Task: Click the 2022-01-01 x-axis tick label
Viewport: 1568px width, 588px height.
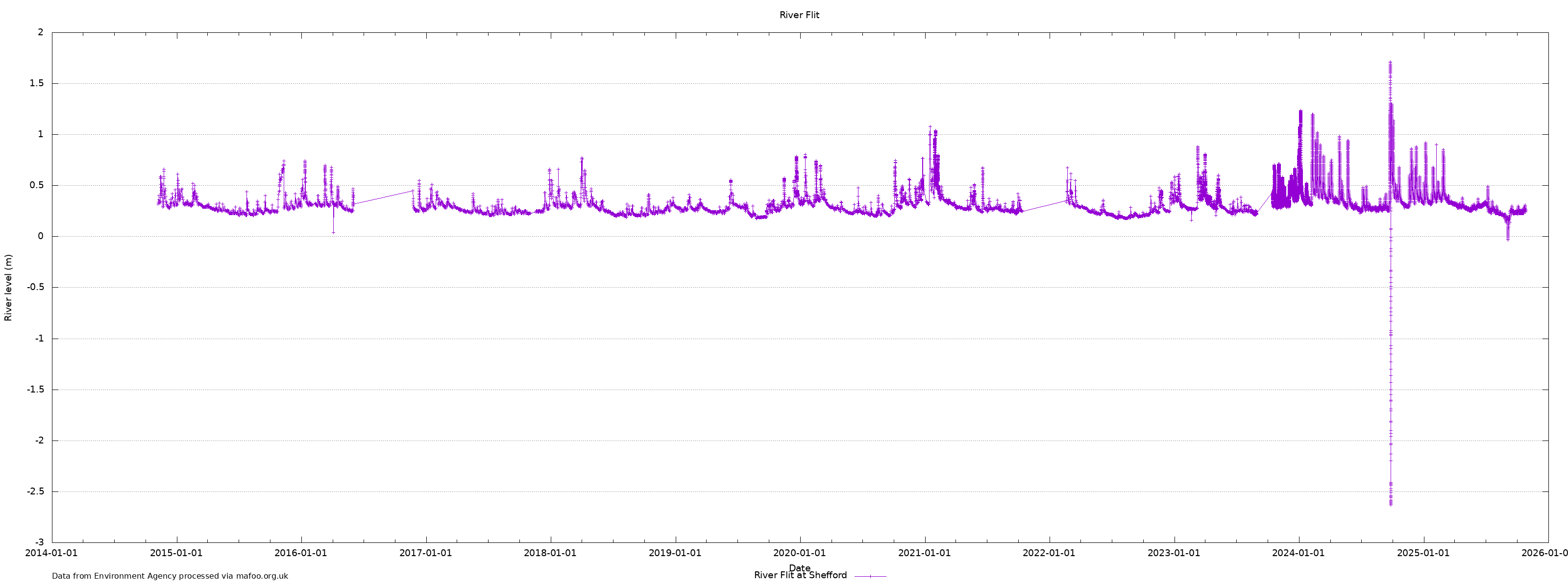Action: [1049, 553]
